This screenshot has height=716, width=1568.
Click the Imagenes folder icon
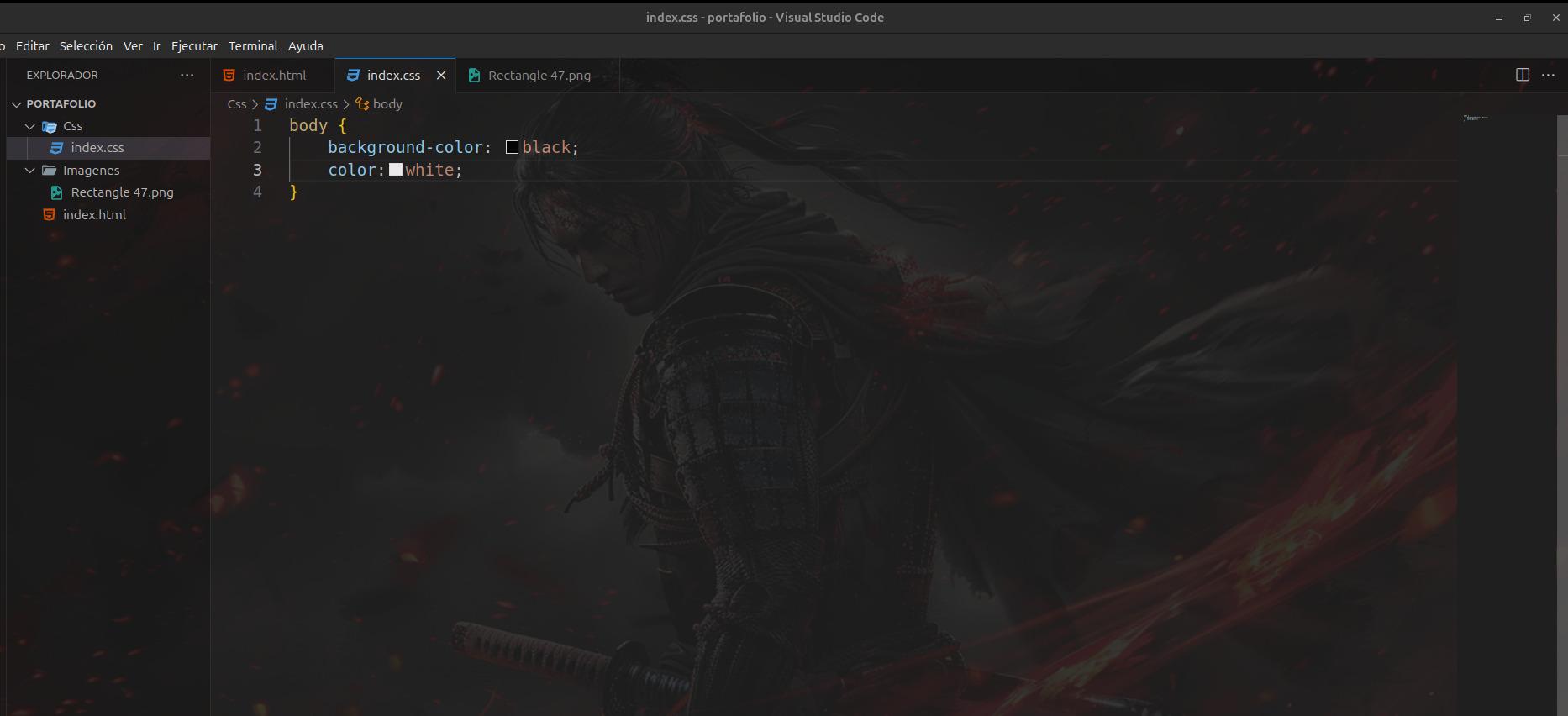pyautogui.click(x=50, y=171)
